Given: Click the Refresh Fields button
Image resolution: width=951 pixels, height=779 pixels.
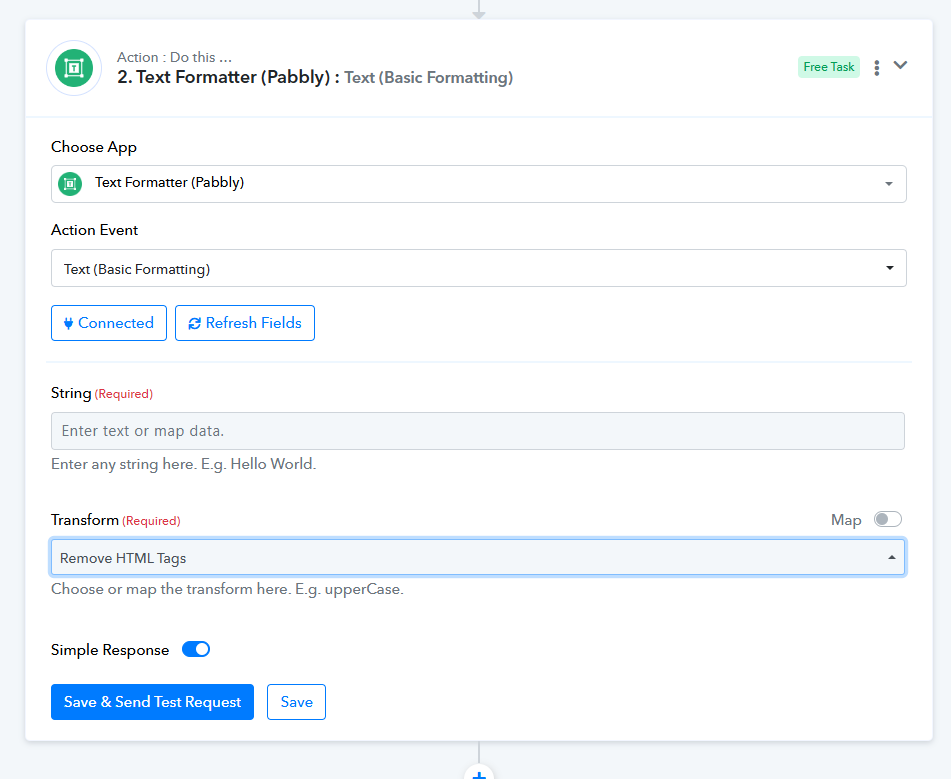Looking at the screenshot, I should pyautogui.click(x=244, y=323).
